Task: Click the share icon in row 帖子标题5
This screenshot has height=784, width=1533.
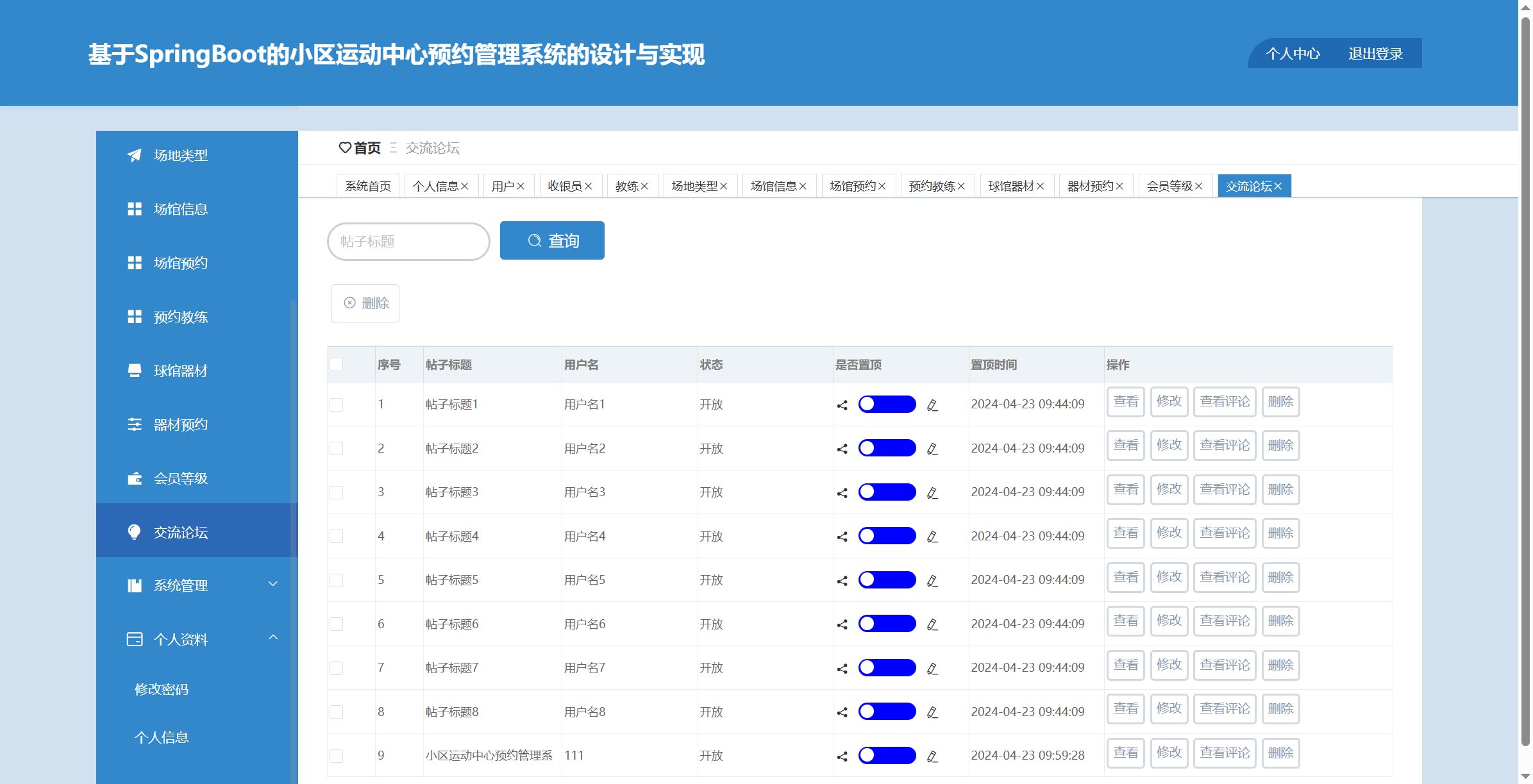Action: point(842,581)
